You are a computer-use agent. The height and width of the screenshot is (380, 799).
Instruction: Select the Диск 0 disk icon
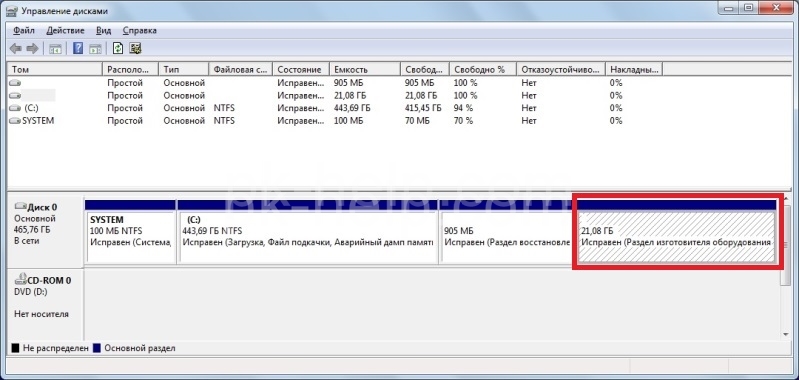tap(20, 206)
